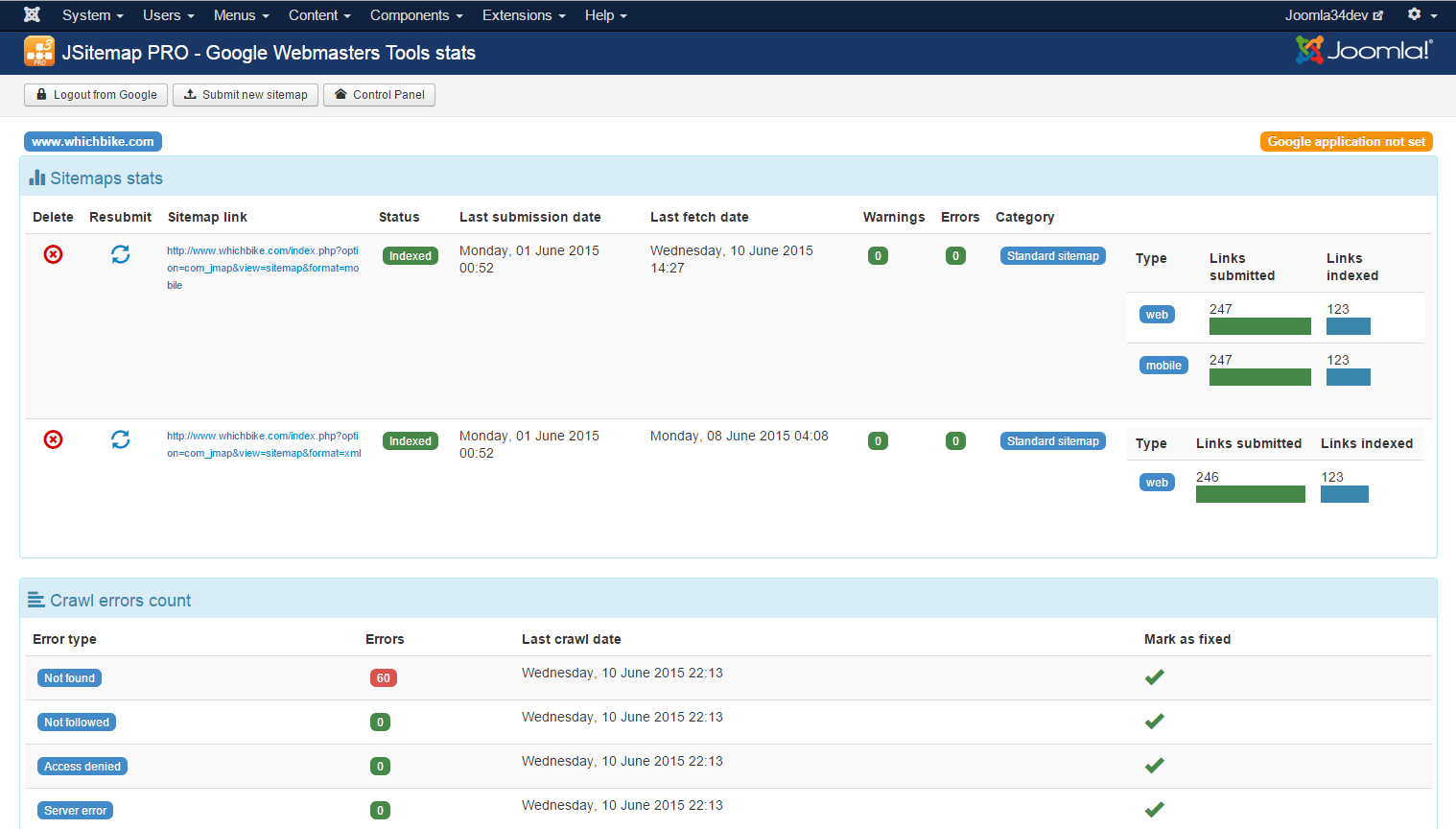This screenshot has width=1456, height=829.
Task: Click green 246 links submitted bar
Action: pos(1251,494)
